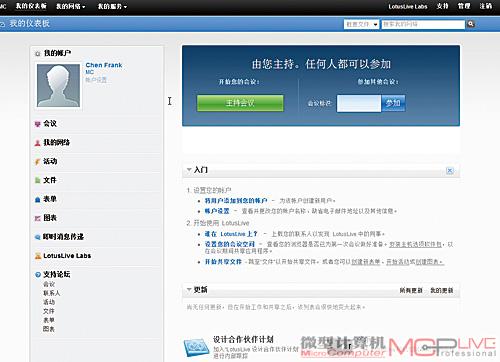Click the 支持论坛 help icon
This screenshot has height=362, width=500.
(38, 275)
